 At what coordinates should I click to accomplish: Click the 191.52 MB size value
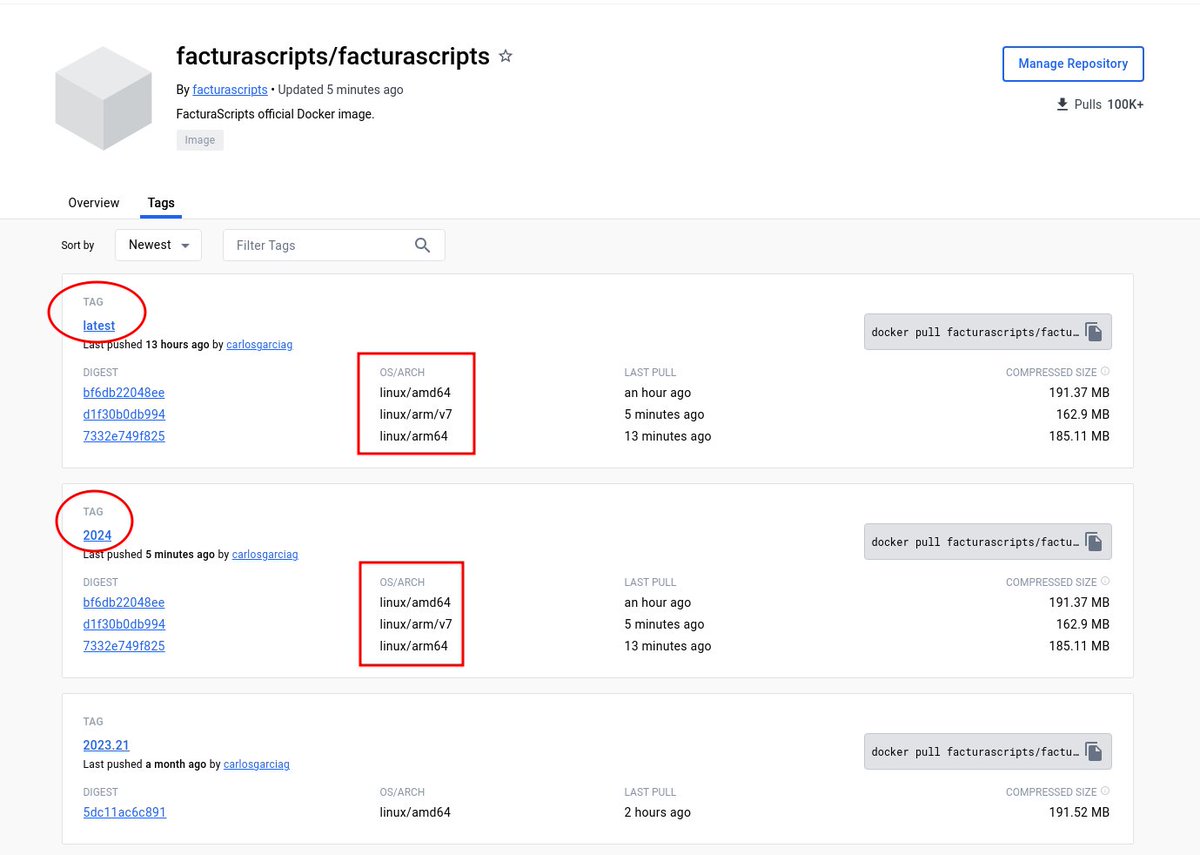(x=1078, y=813)
